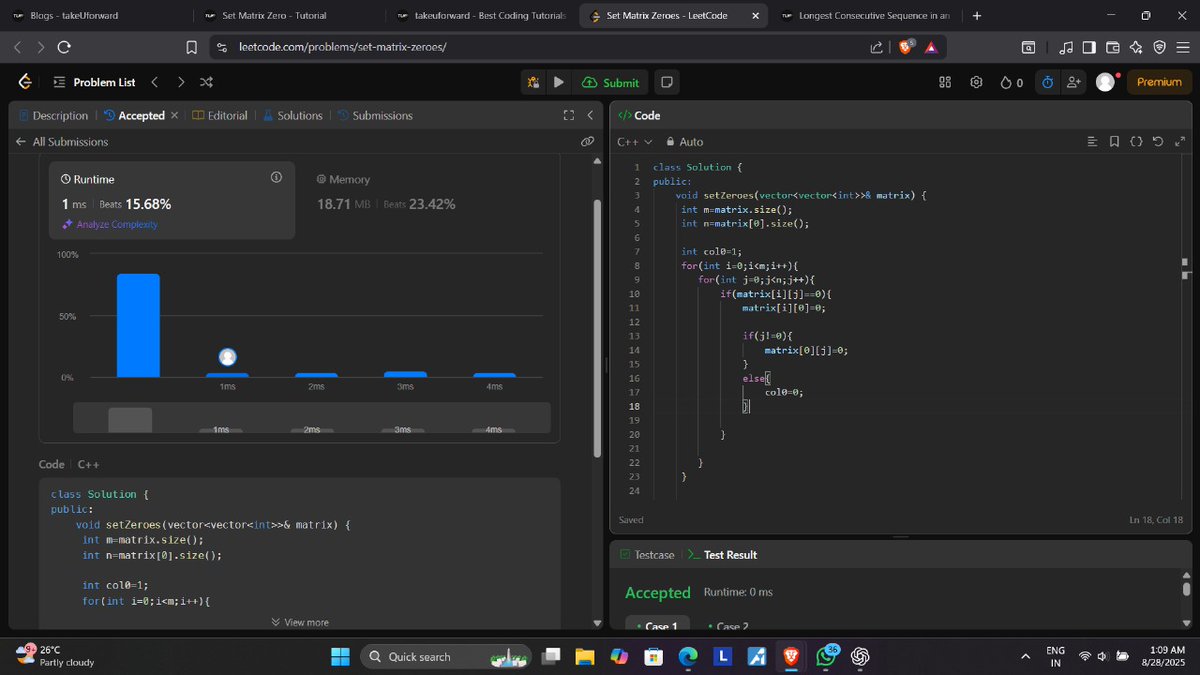Switch to the Test Result tab
The height and width of the screenshot is (675, 1200).
point(729,554)
